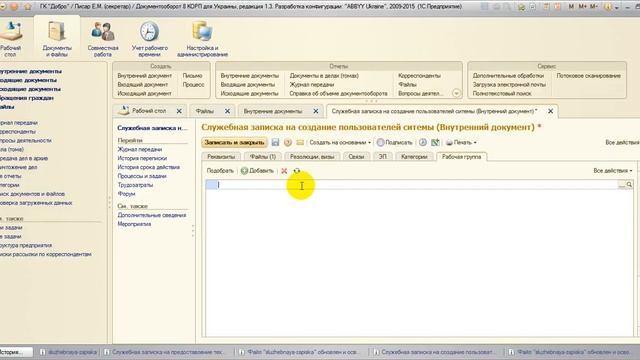Image resolution: width=640 pixels, height=360 pixels.
Task: Click the round orange icon next to the save icon
Action: [x=288, y=142]
